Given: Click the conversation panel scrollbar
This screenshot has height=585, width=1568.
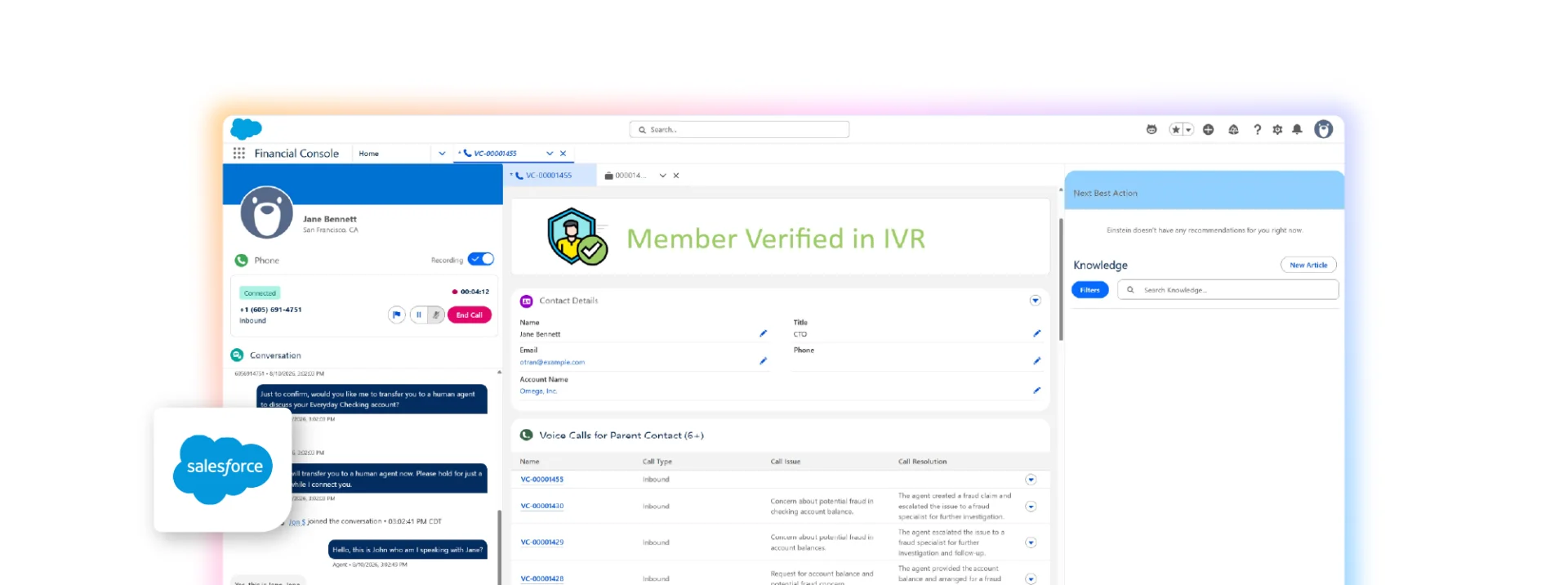Looking at the screenshot, I should click(500, 546).
